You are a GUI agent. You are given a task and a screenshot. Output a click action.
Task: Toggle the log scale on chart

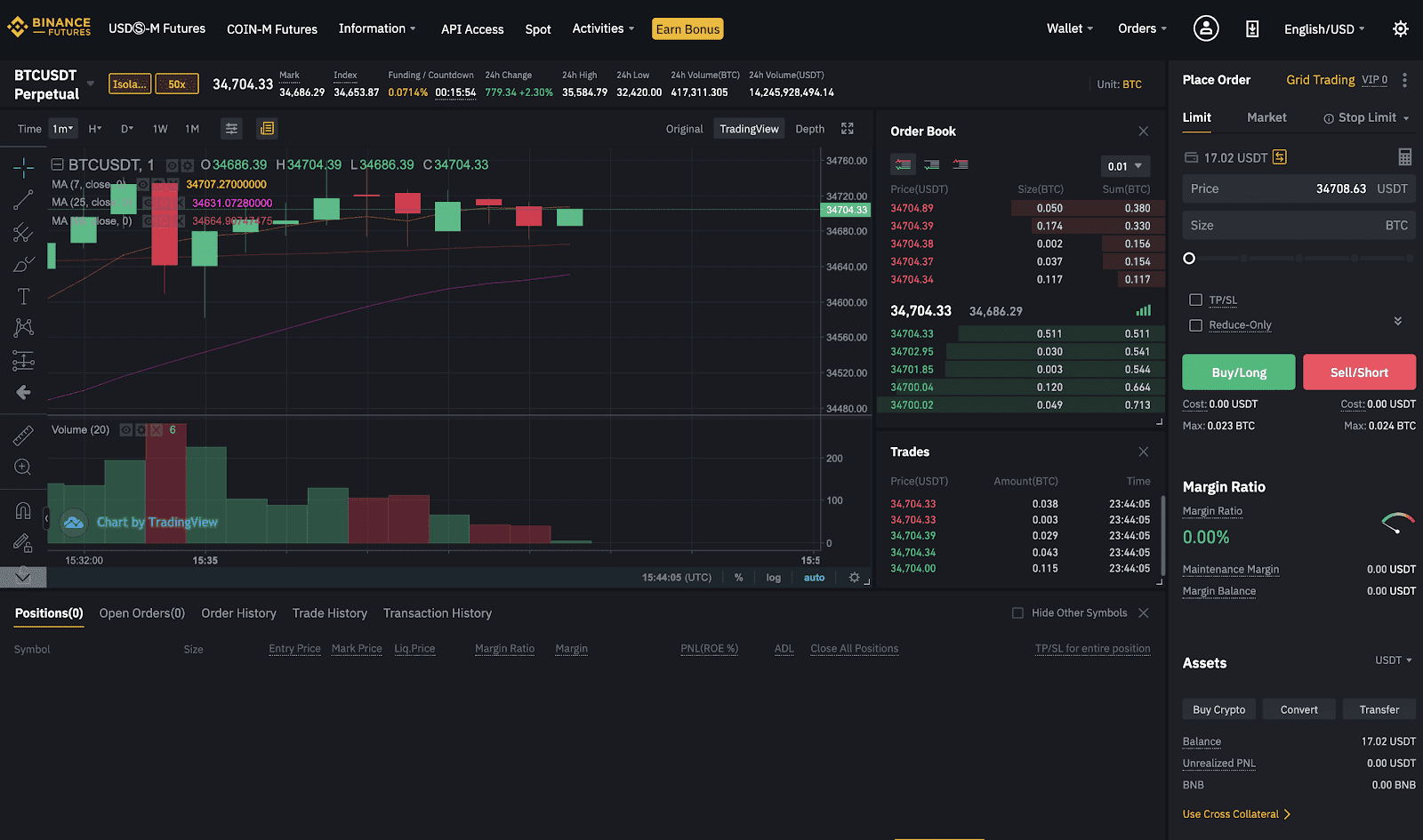(774, 578)
